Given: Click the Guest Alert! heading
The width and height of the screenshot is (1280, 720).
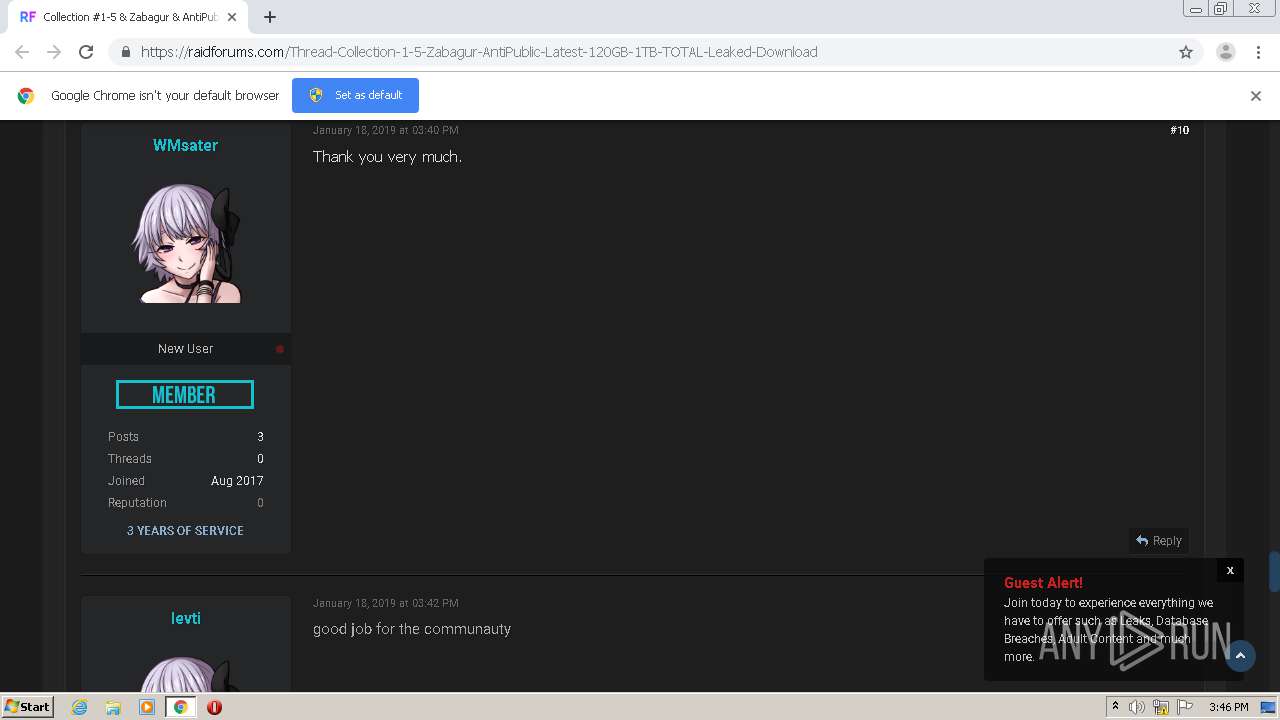Looking at the screenshot, I should point(1043,583).
